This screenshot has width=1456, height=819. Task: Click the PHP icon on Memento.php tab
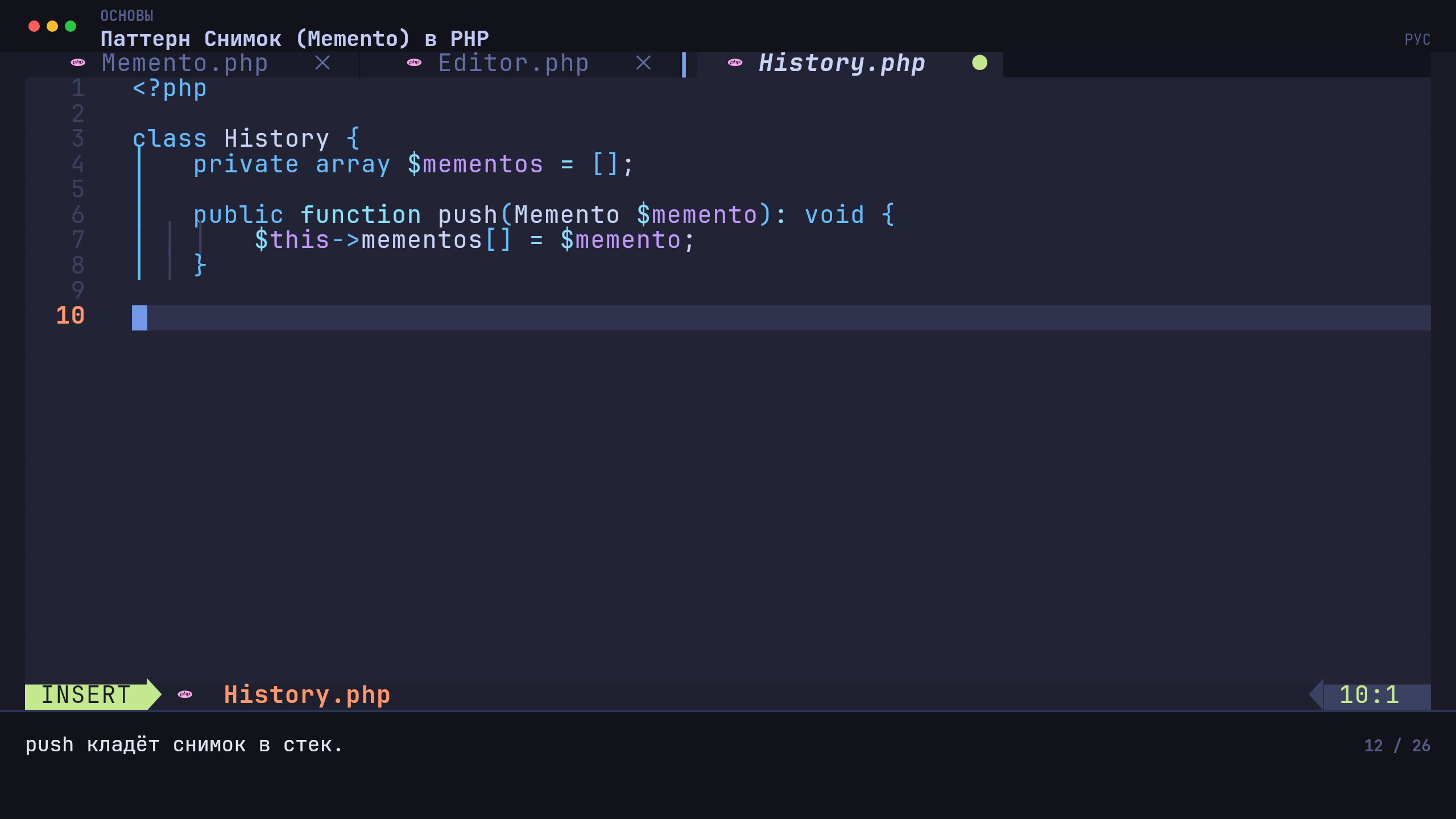pyautogui.click(x=78, y=63)
